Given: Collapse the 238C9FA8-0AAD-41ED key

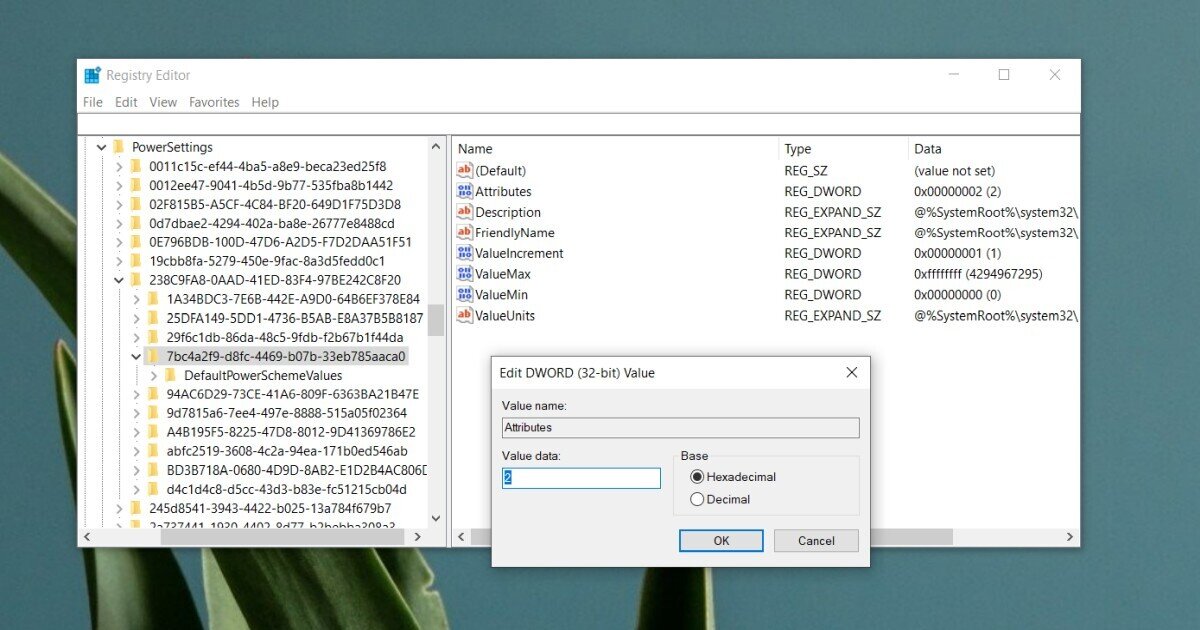Looking at the screenshot, I should tap(119, 280).
